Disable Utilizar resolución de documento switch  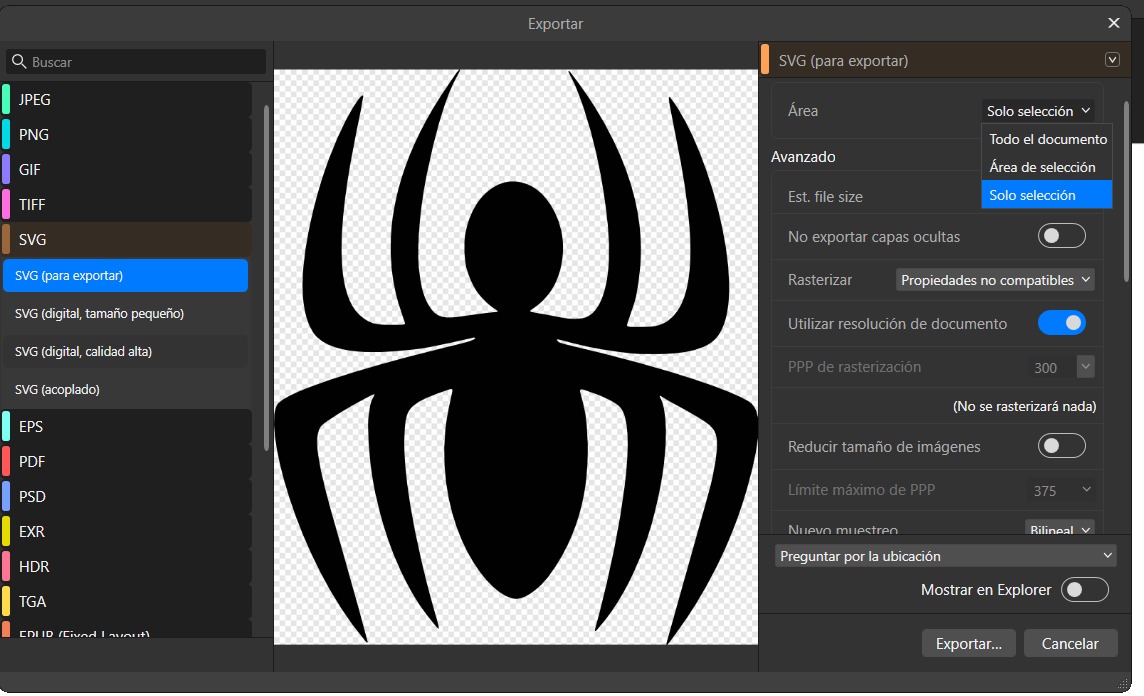[1061, 323]
